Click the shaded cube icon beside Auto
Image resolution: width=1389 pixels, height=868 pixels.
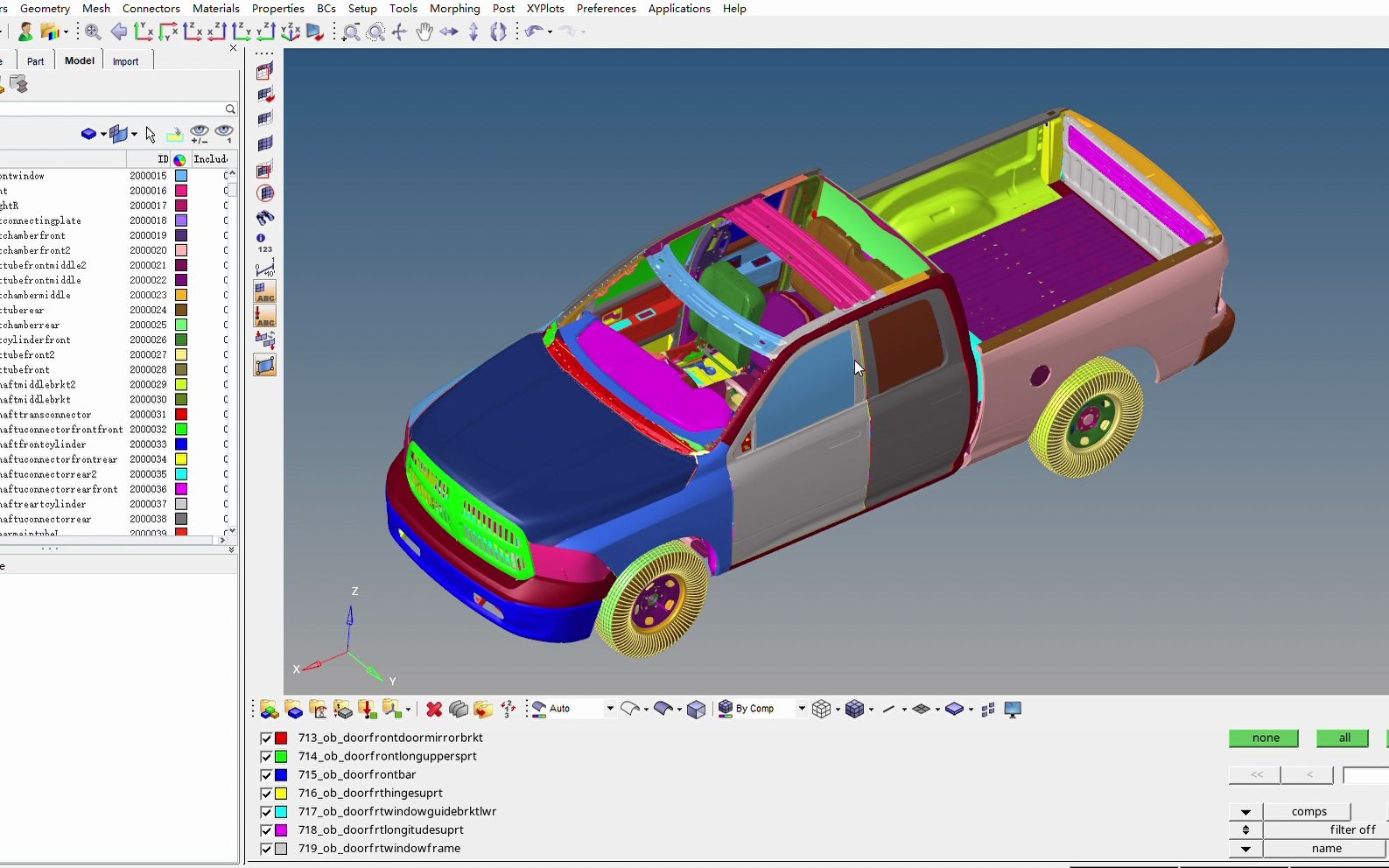tap(697, 709)
